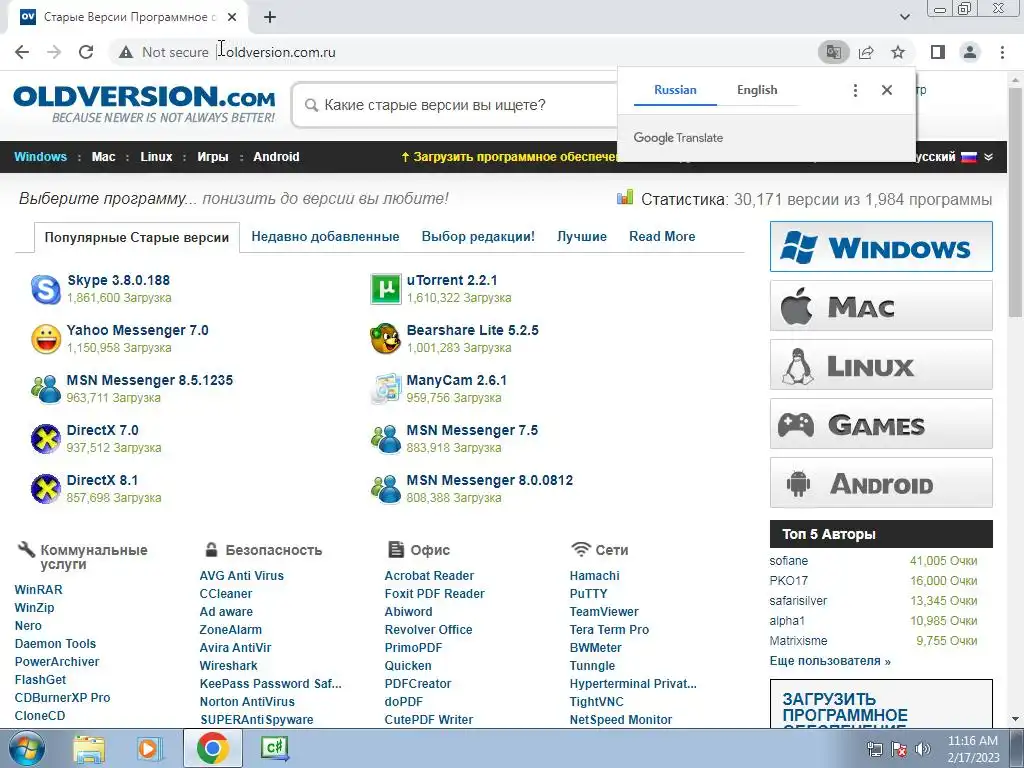Open media player from taskbar
The image size is (1024, 768).
[149, 748]
